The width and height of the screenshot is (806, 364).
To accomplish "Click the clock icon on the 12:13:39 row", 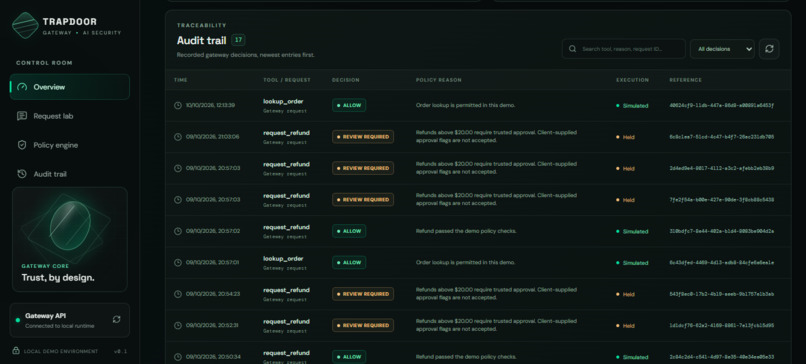I will tap(178, 105).
